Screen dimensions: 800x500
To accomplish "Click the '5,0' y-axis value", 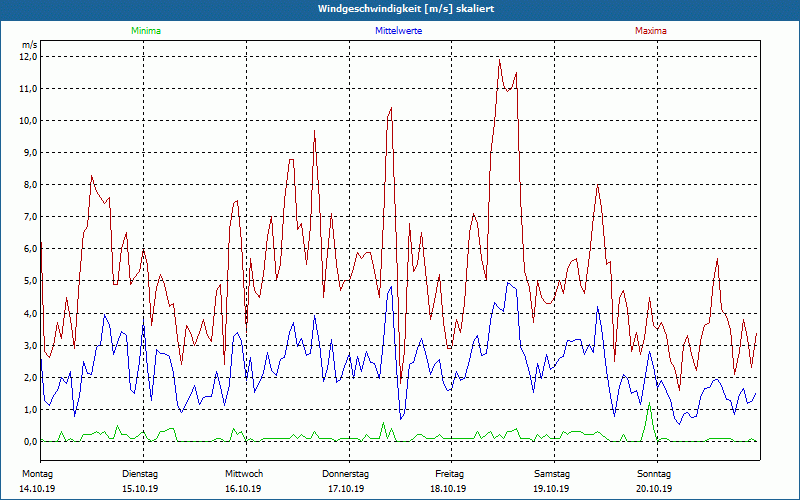I will (x=30, y=281).
